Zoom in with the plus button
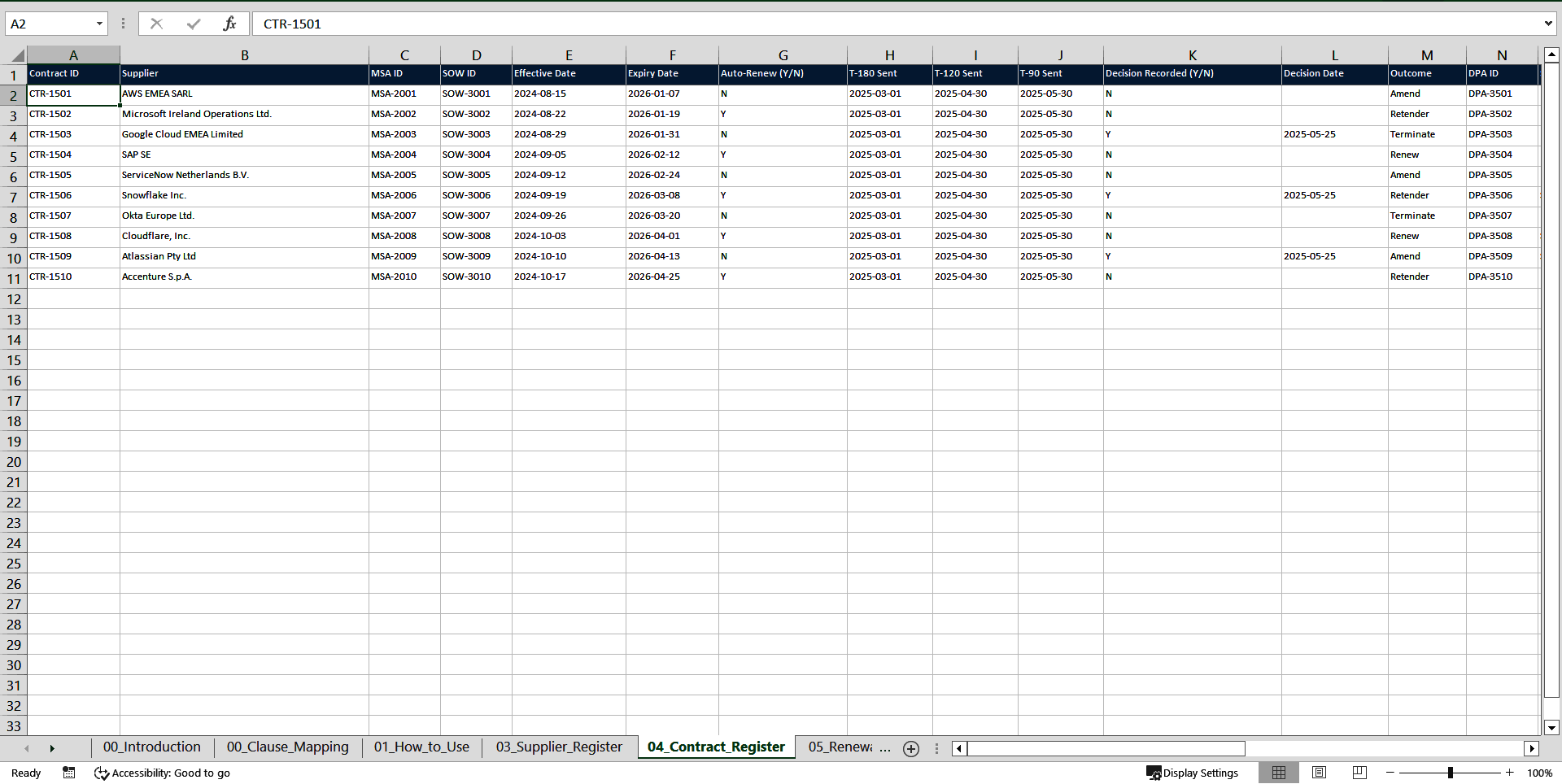Image resolution: width=1562 pixels, height=784 pixels. pos(1510,773)
